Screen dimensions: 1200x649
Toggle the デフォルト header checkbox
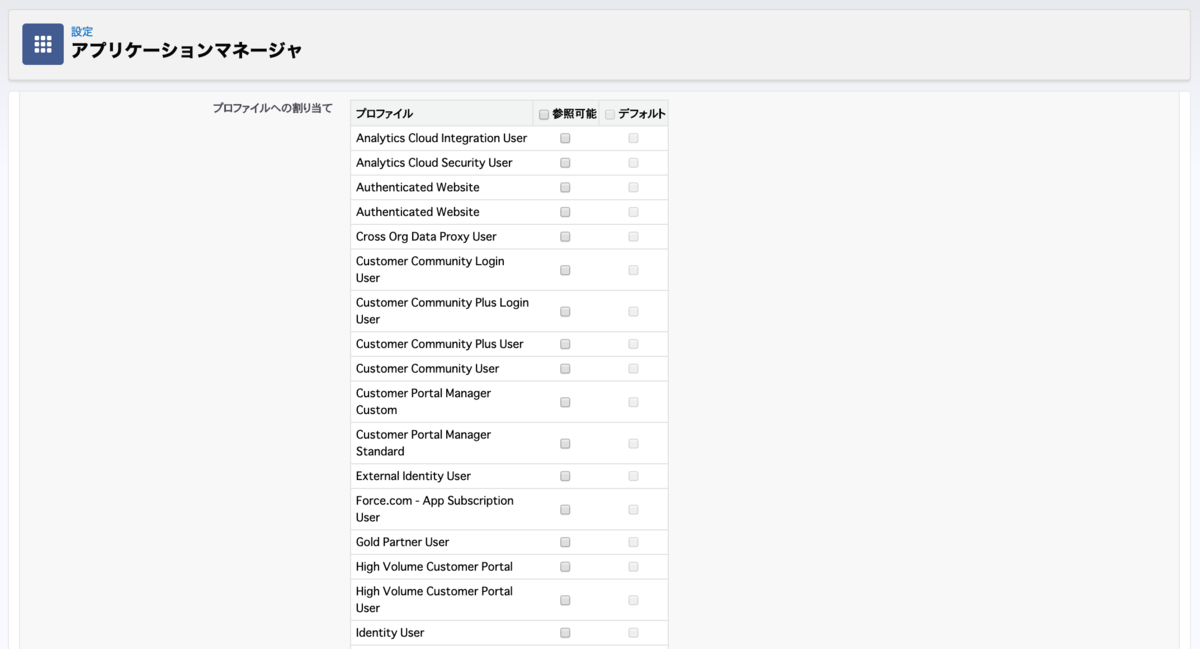[610, 114]
